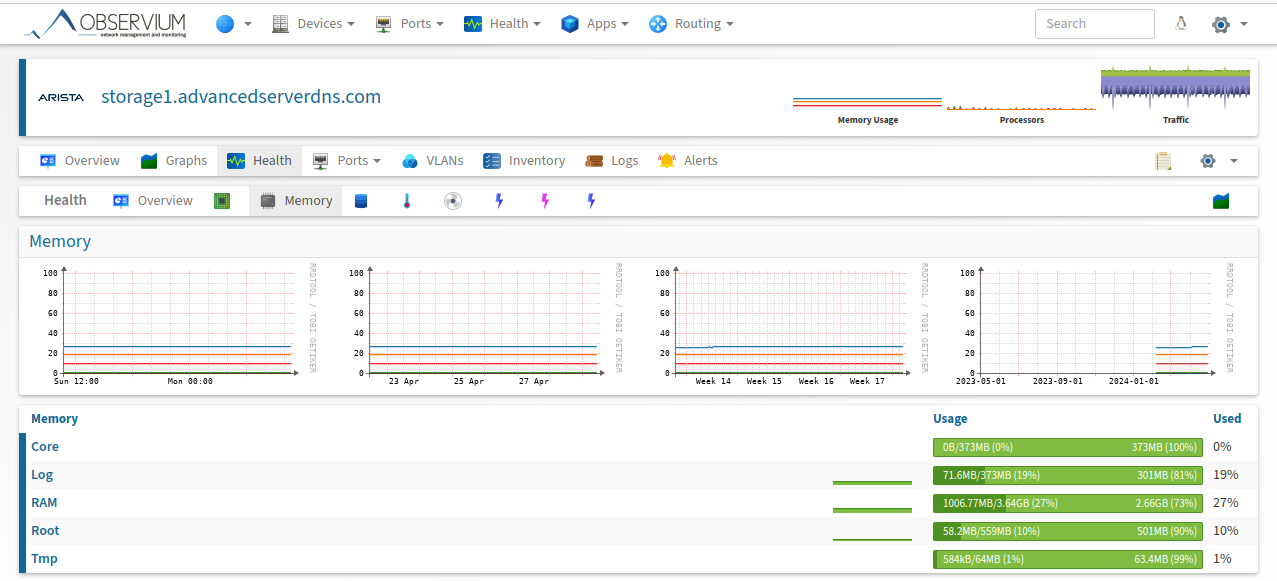Click the pink lightning bolt icon

click(545, 201)
